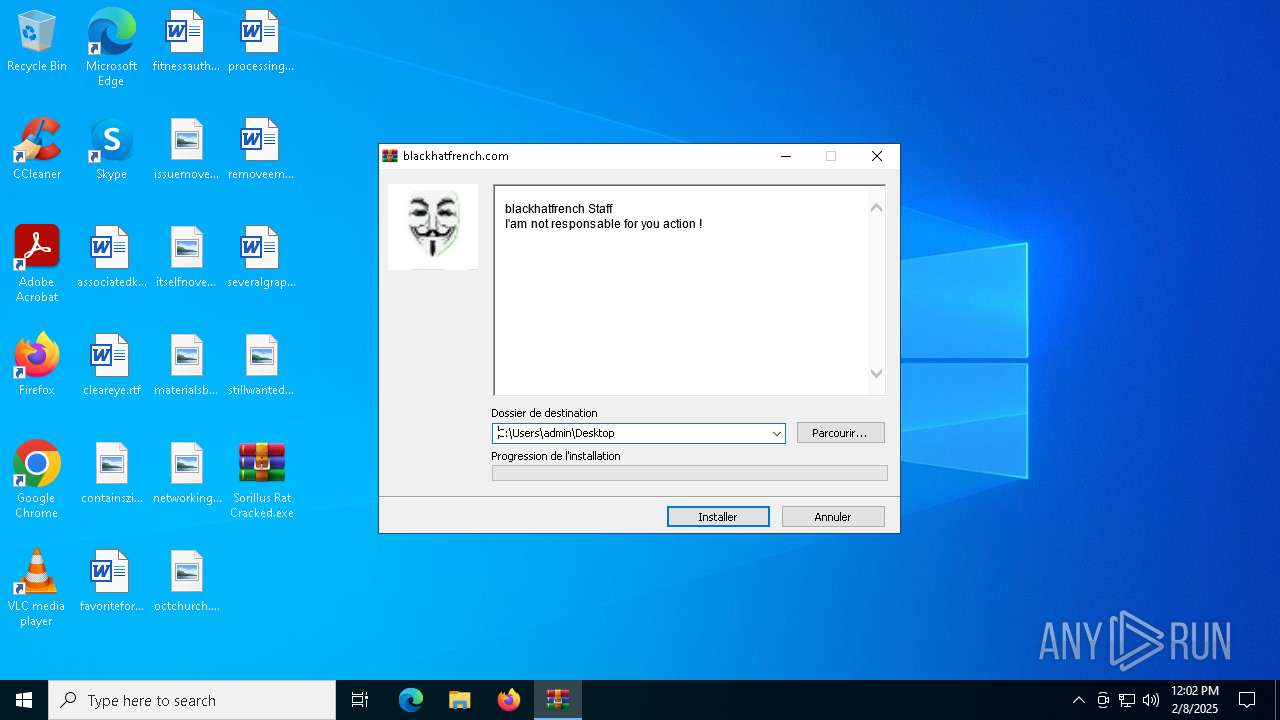Open Firefox desktop shortcut

coord(37,365)
